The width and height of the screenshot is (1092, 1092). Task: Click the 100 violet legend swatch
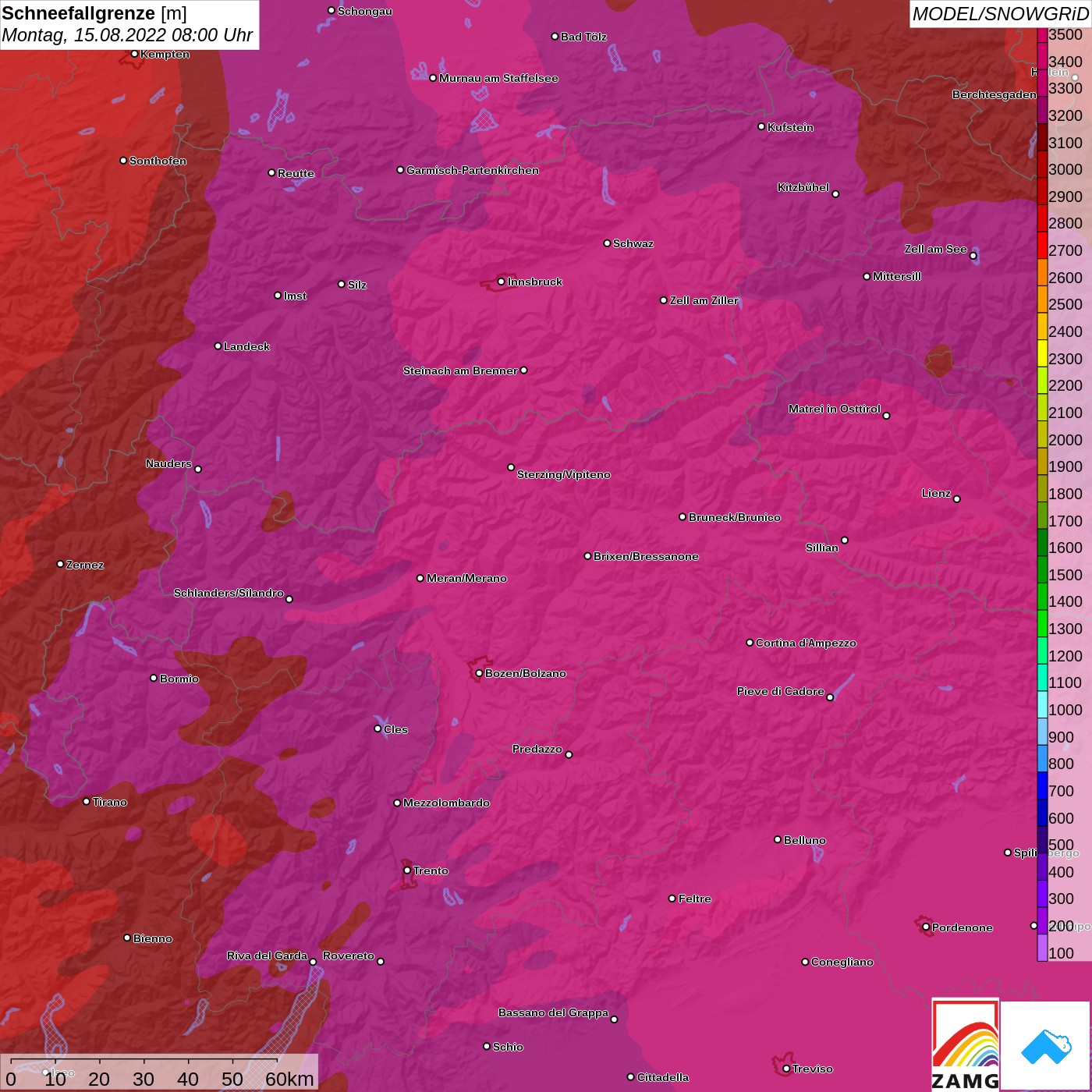tap(1042, 947)
